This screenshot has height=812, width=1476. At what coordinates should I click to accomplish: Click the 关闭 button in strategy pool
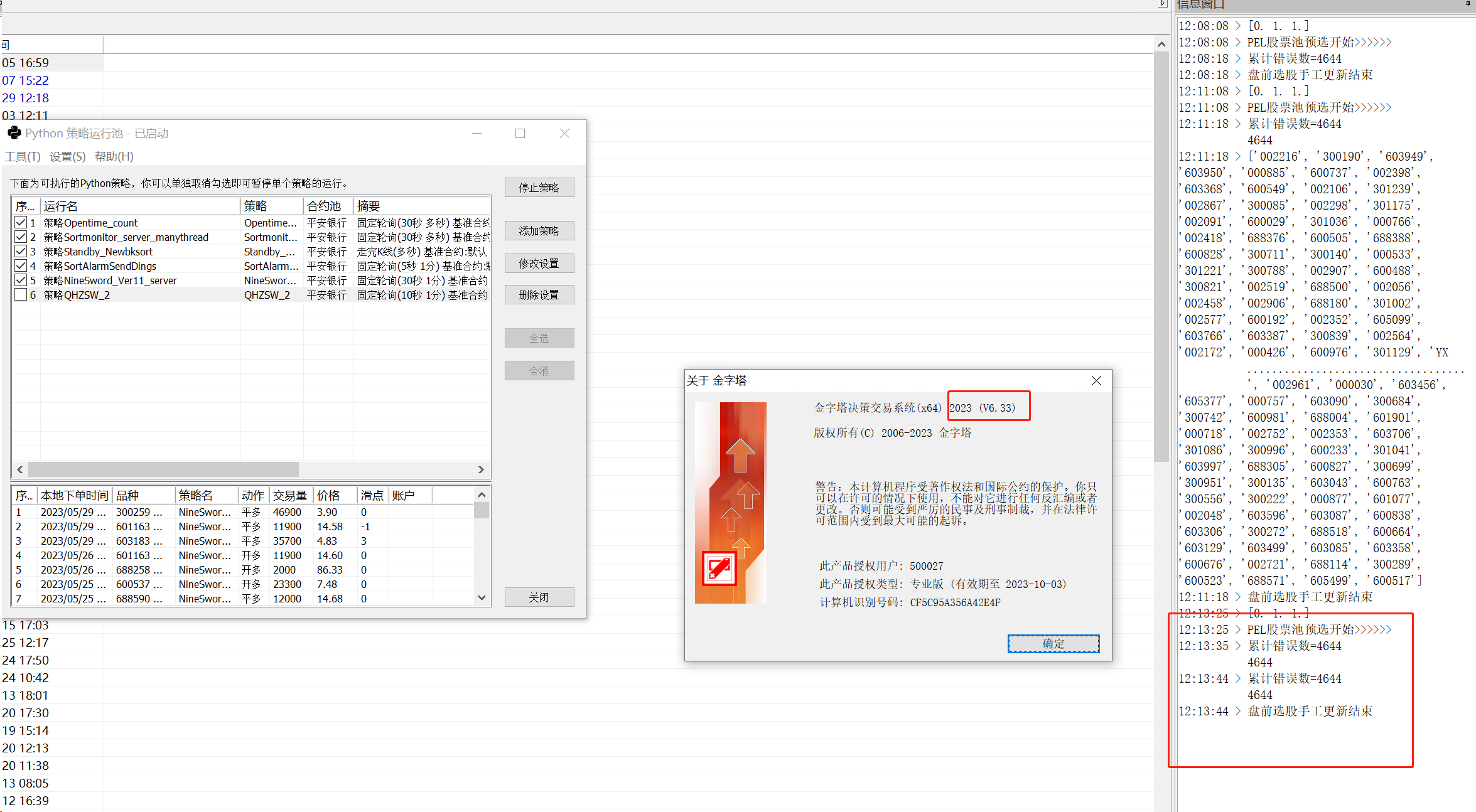[539, 597]
